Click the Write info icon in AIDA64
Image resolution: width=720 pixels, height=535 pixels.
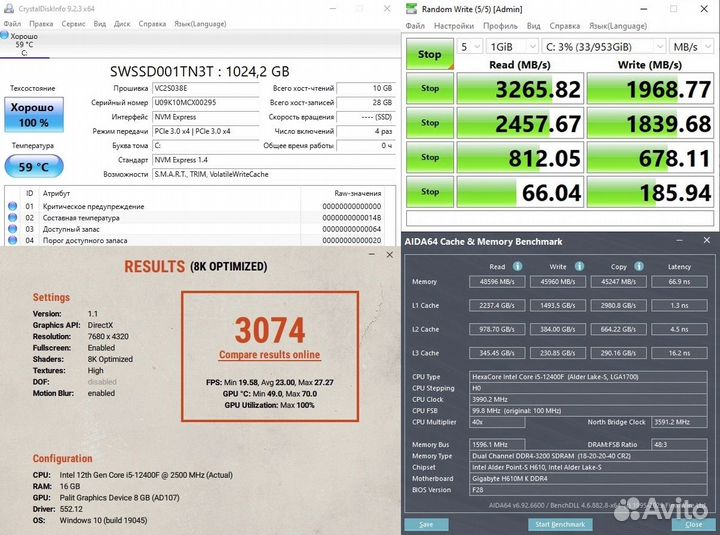(579, 266)
